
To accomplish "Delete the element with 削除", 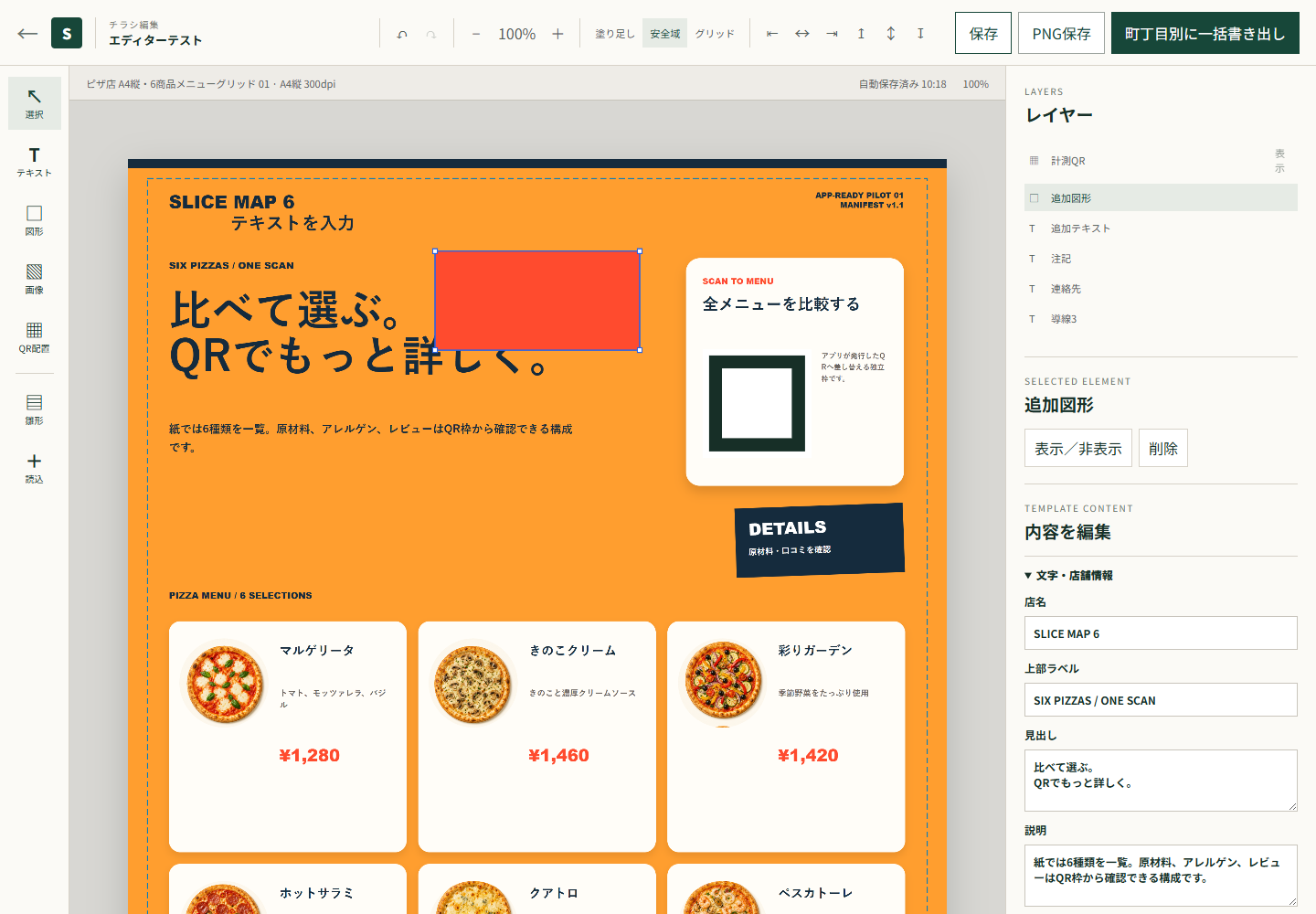I will (x=1163, y=448).
